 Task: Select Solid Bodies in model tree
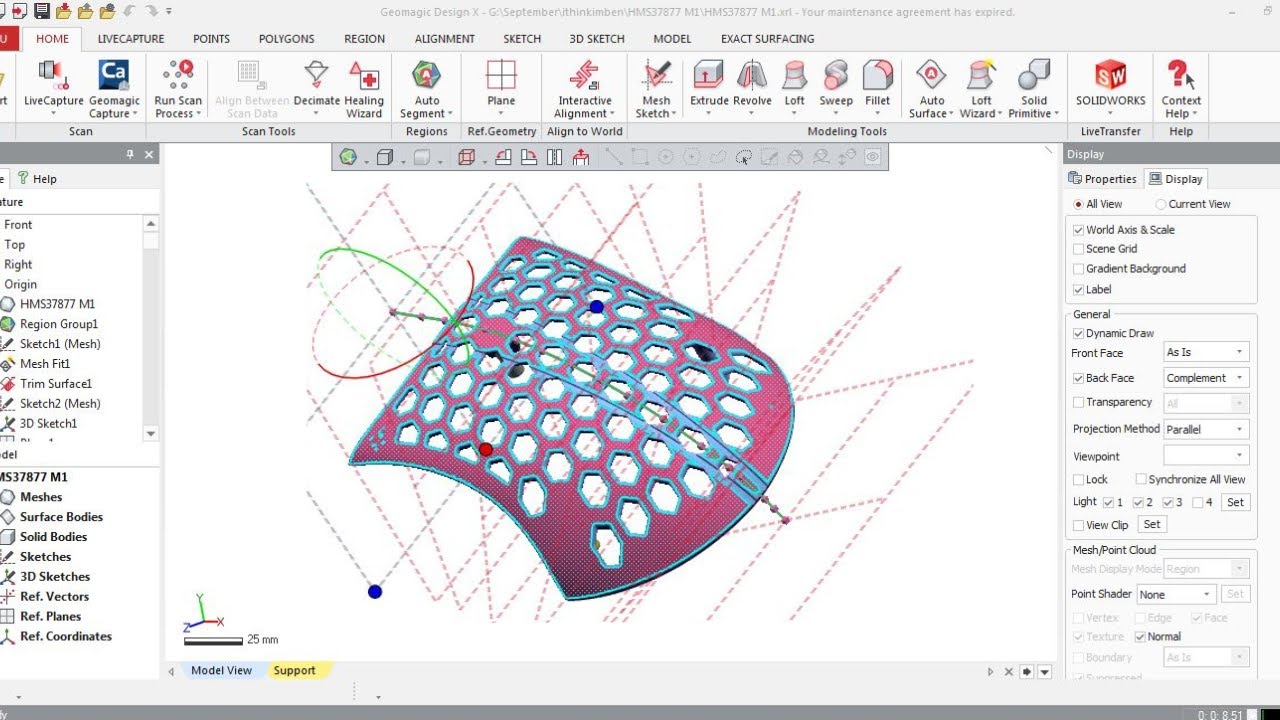[54, 537]
